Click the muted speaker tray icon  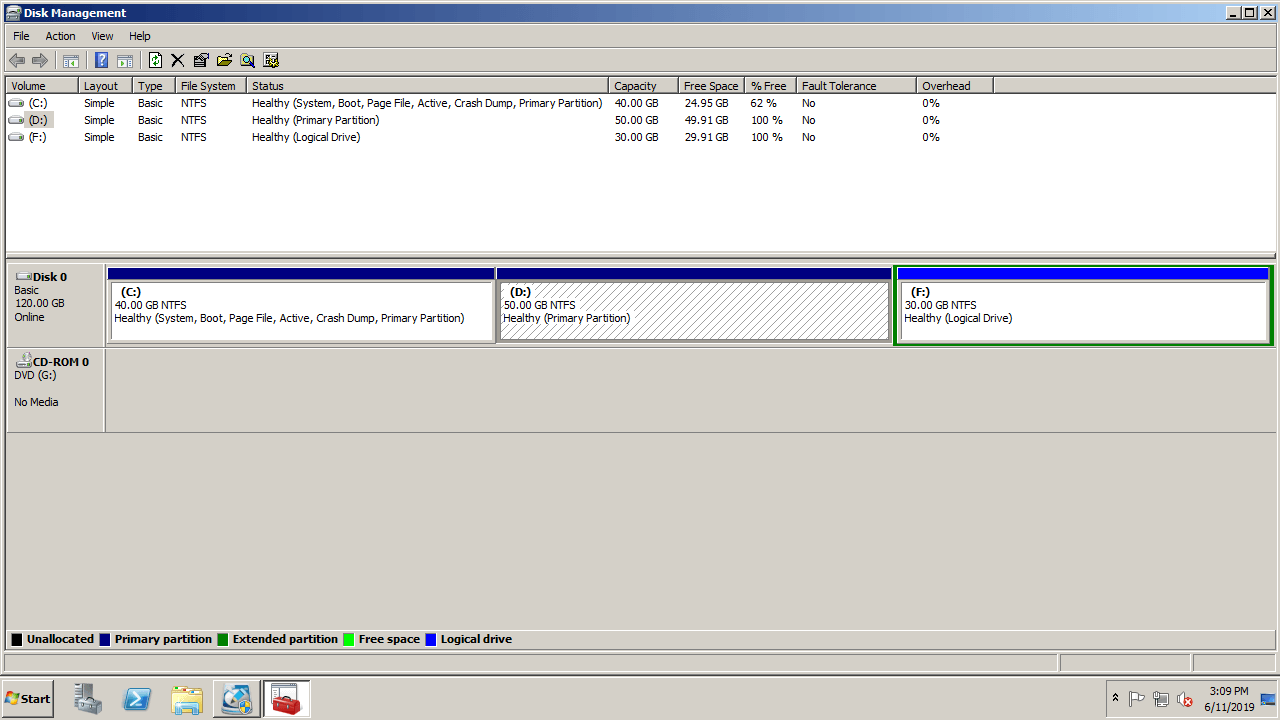[x=1185, y=699]
